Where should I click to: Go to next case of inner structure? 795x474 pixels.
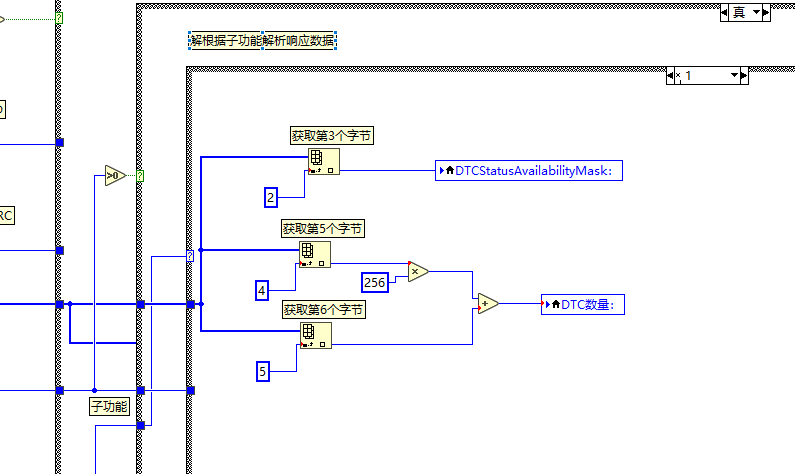[x=744, y=76]
